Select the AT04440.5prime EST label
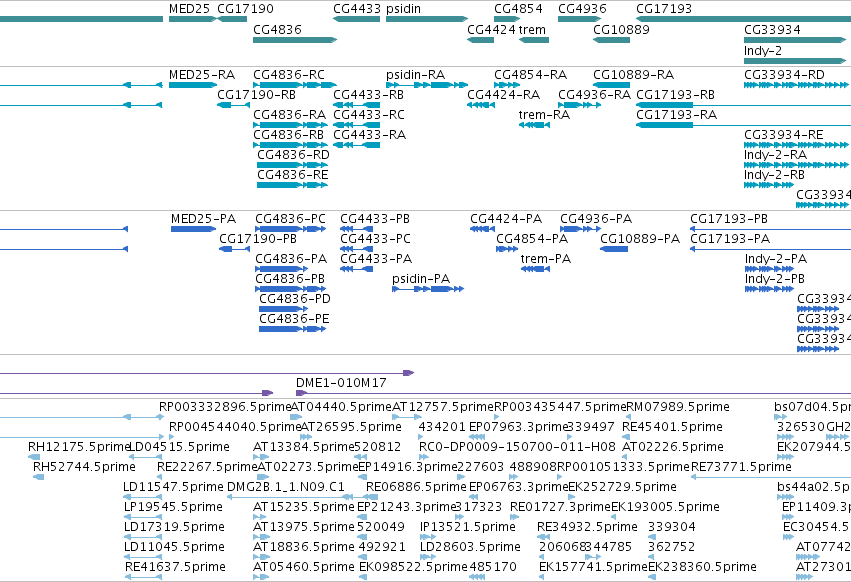Image resolution: width=851 pixels, height=582 pixels. (341, 407)
